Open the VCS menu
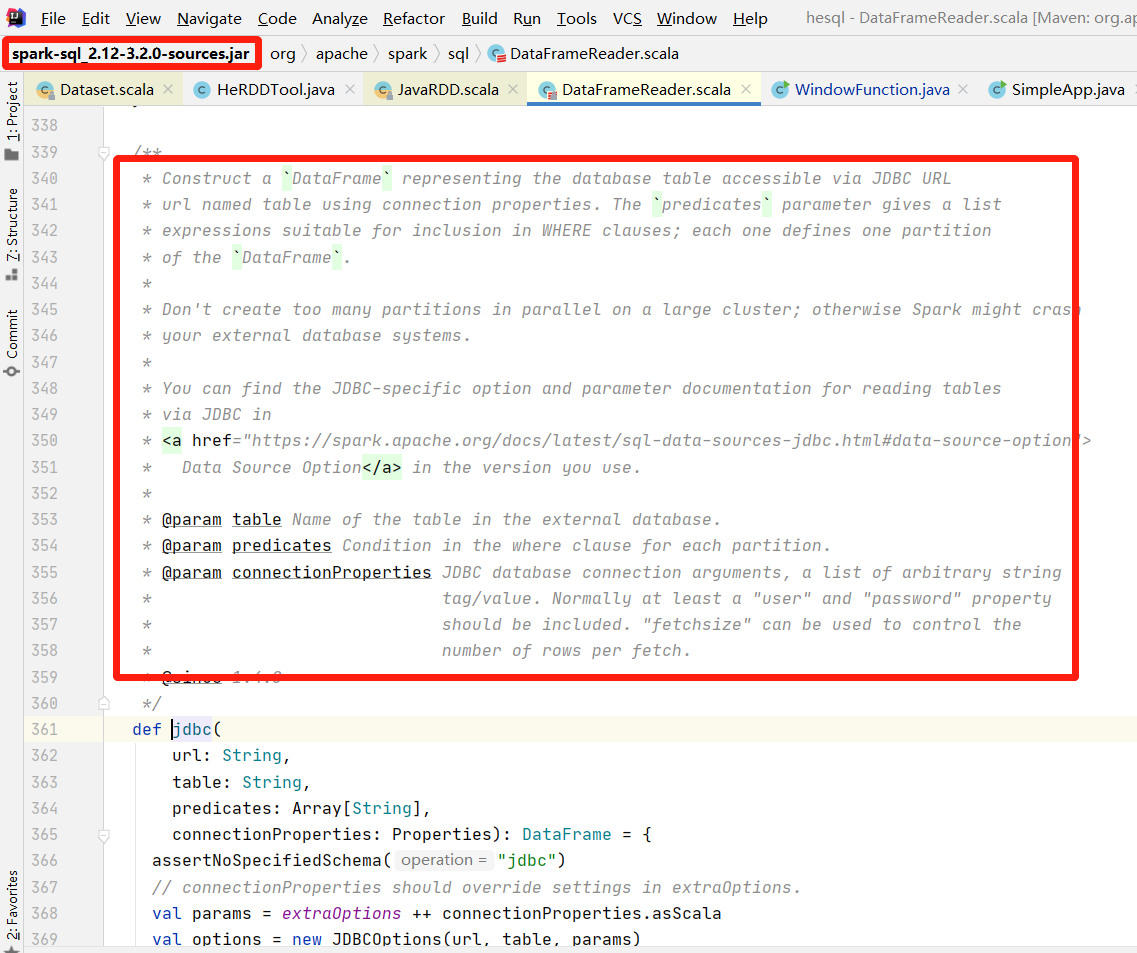 coord(627,19)
